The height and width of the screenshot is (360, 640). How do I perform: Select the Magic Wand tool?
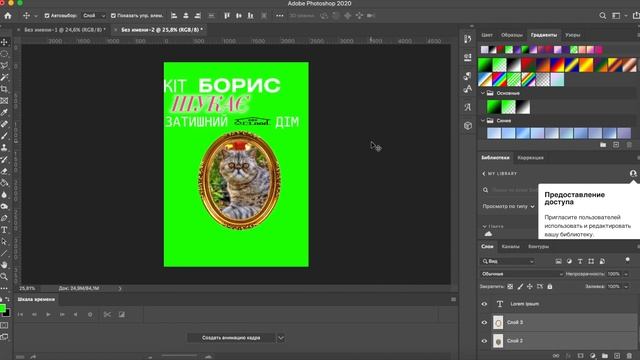pyautogui.click(x=4, y=77)
